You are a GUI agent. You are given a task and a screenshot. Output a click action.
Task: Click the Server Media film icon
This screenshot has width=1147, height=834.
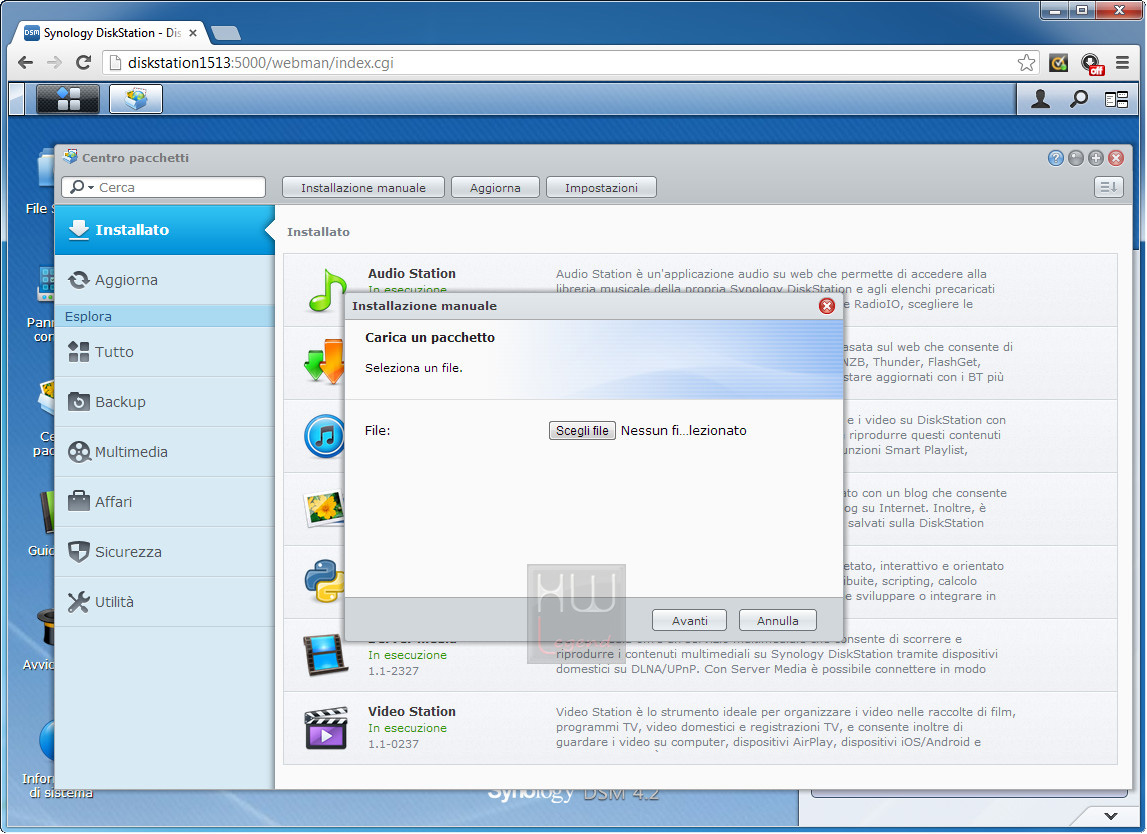tap(326, 654)
